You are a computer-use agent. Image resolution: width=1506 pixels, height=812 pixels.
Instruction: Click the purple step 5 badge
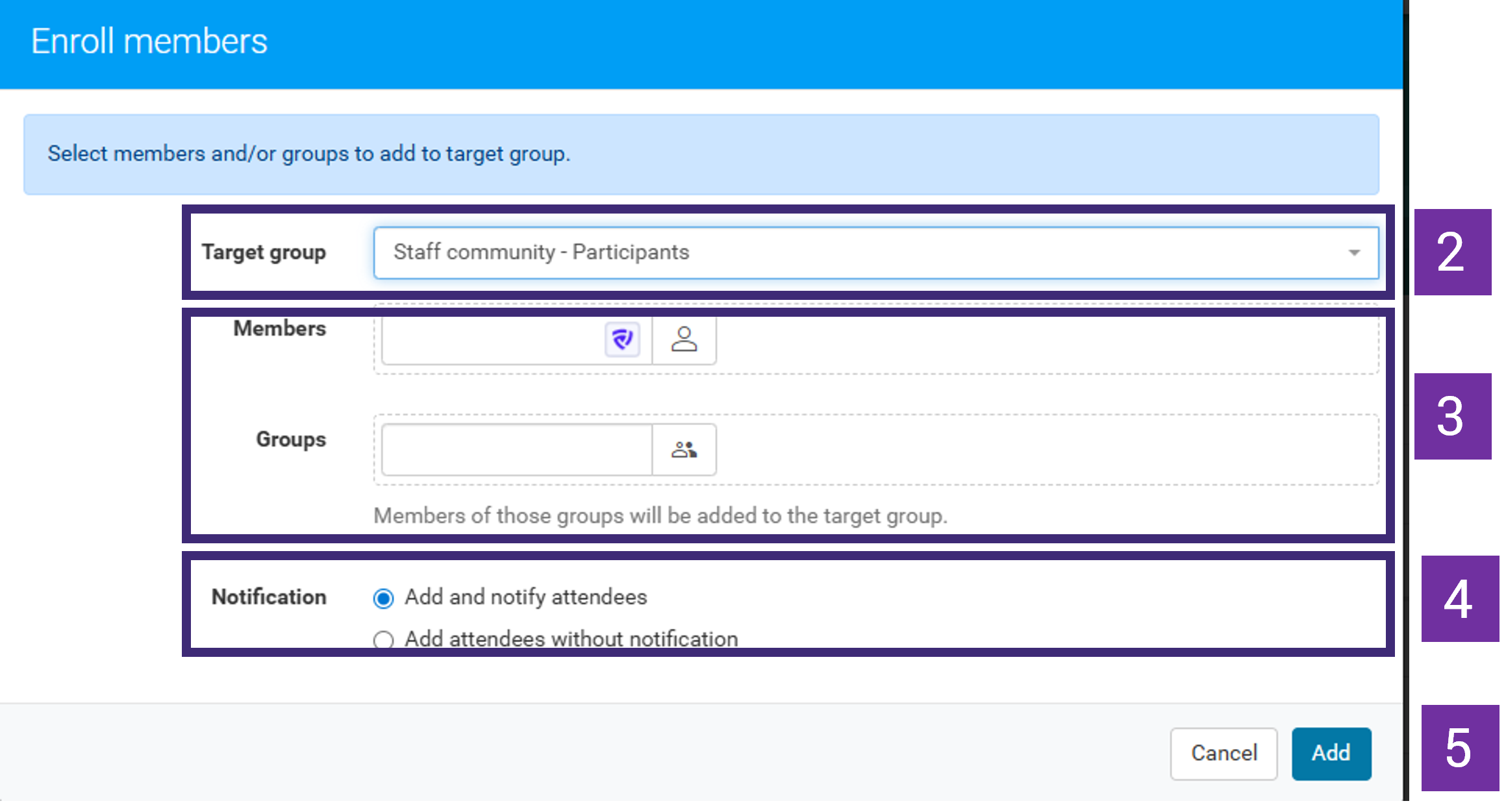click(x=1459, y=748)
